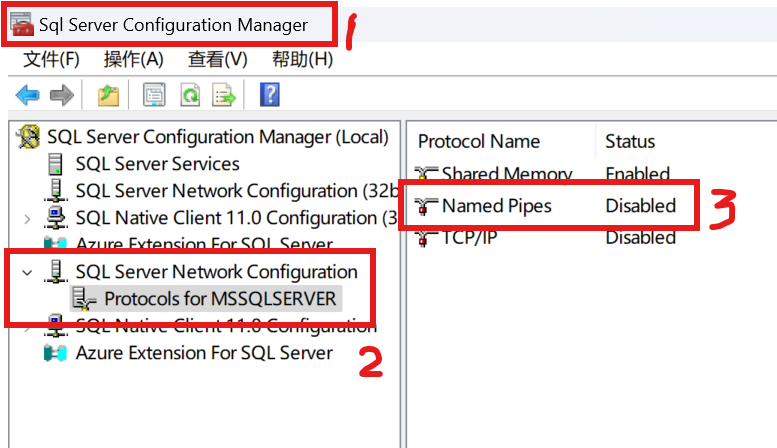Open the 帮助(H) menu
777x448 pixels.
click(x=302, y=59)
